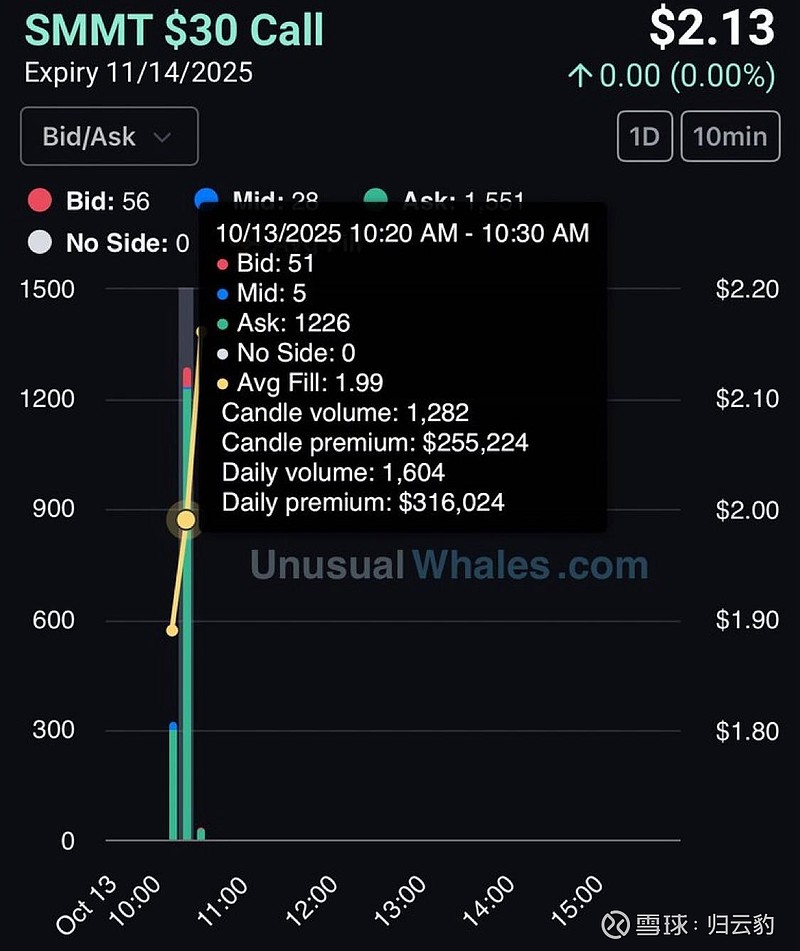Click the small green bar near 10:30

tap(201, 834)
